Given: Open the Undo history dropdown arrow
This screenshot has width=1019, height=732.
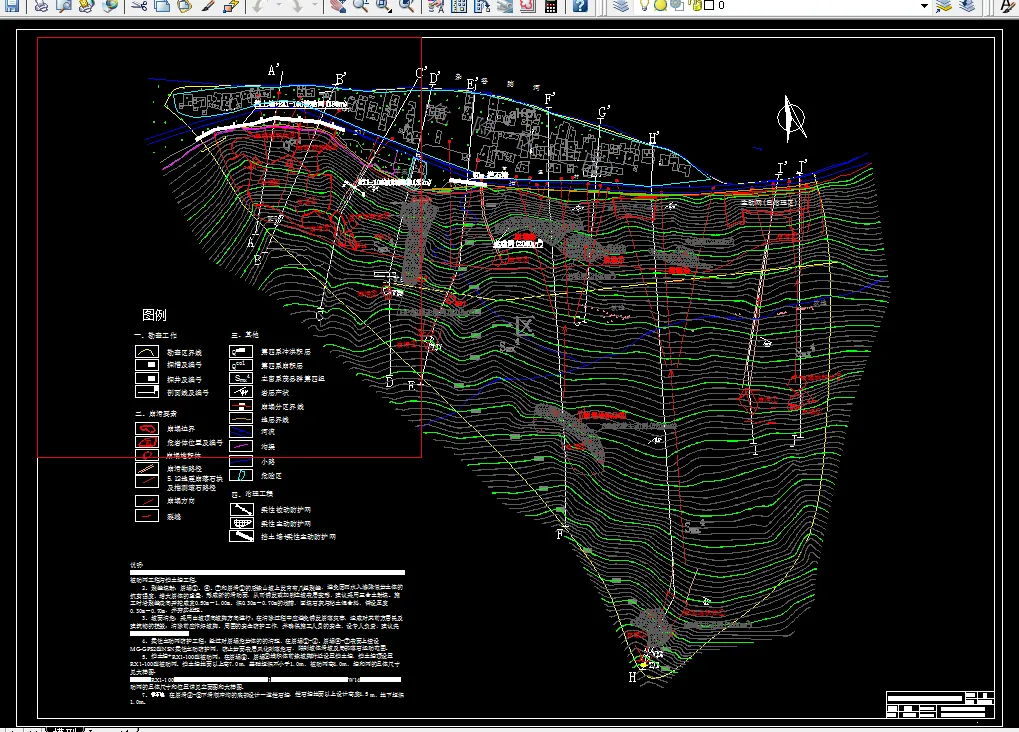Looking at the screenshot, I should [x=278, y=6].
